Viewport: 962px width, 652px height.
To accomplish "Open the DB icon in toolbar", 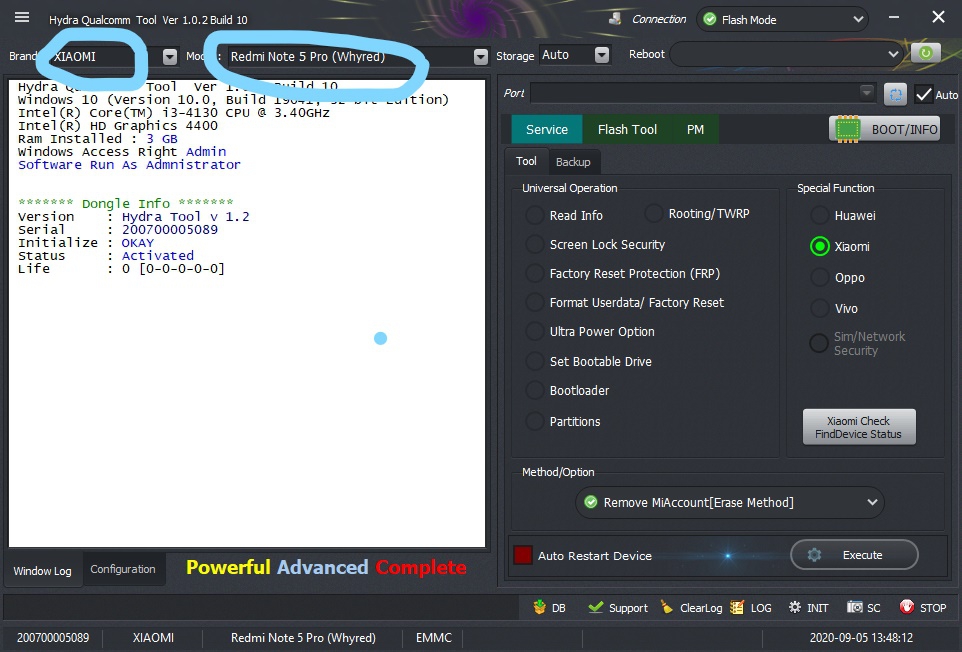I will coord(539,607).
